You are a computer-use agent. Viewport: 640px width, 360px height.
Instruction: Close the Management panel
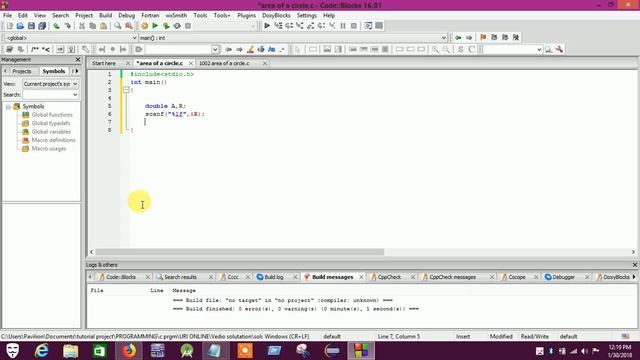click(x=78, y=60)
